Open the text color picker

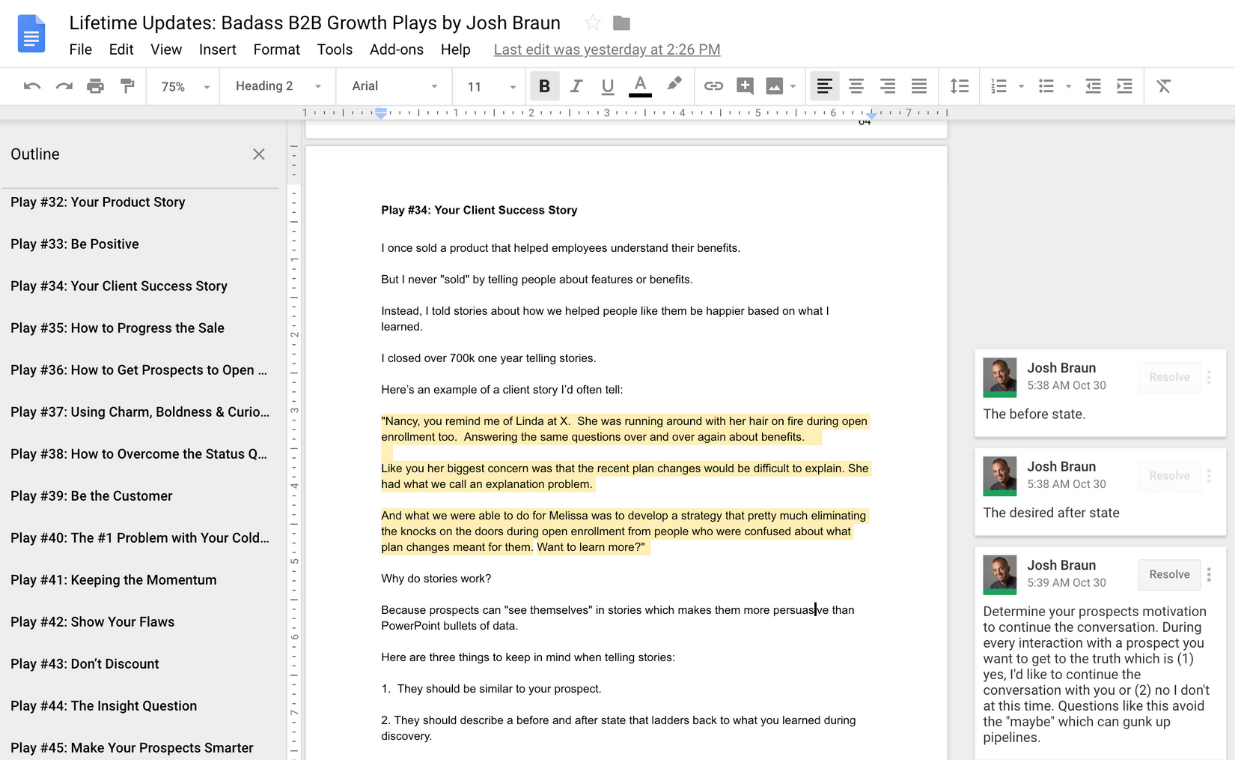click(x=640, y=86)
